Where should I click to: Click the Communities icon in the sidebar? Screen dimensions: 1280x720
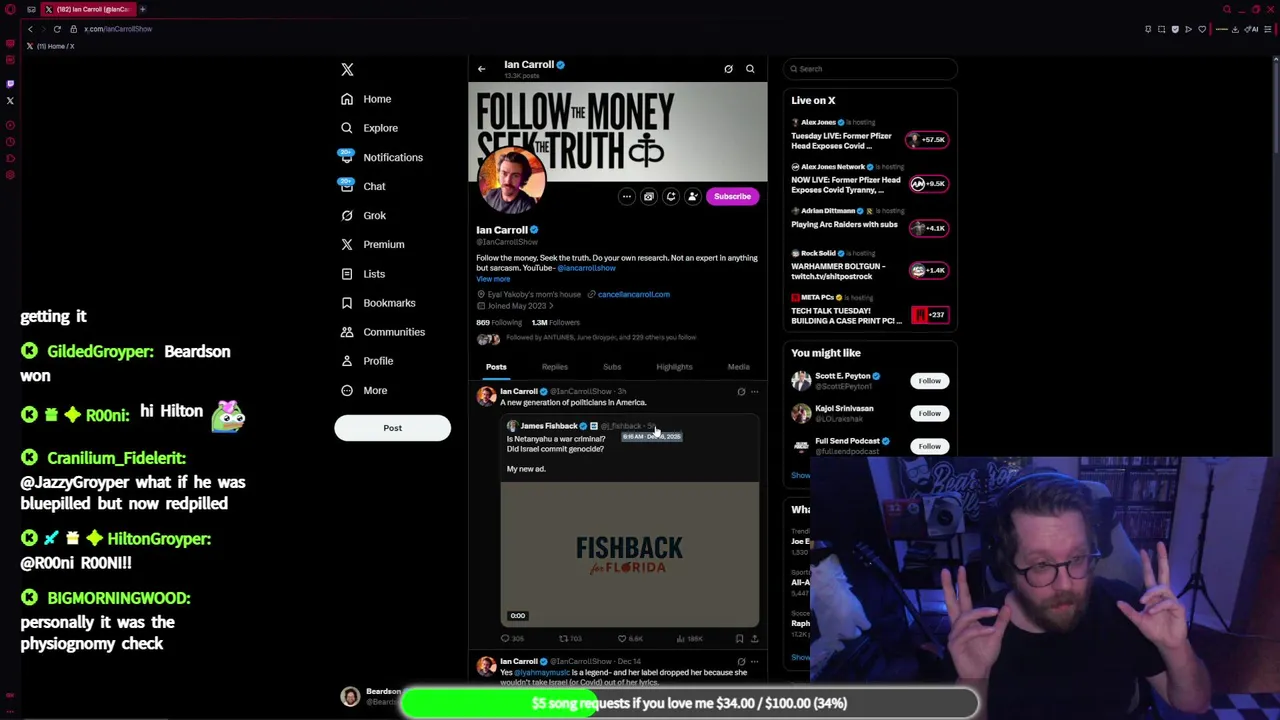coord(347,331)
